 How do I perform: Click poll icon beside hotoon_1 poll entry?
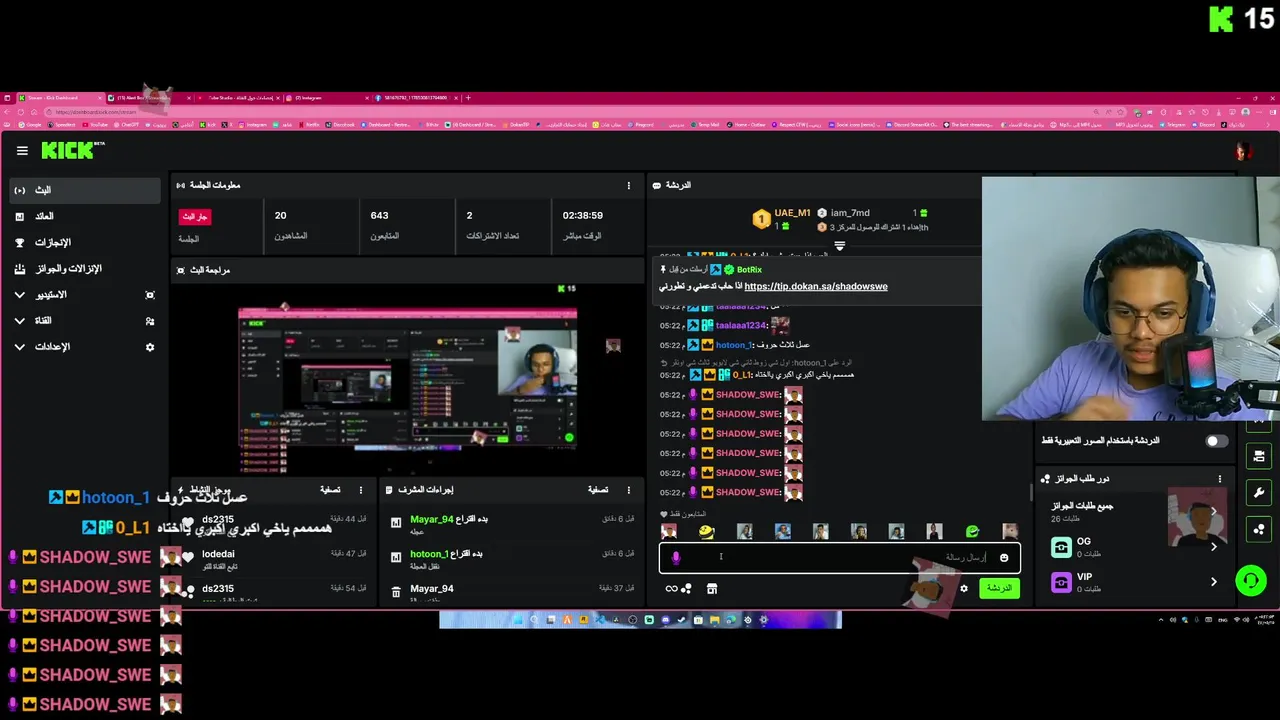click(396, 557)
